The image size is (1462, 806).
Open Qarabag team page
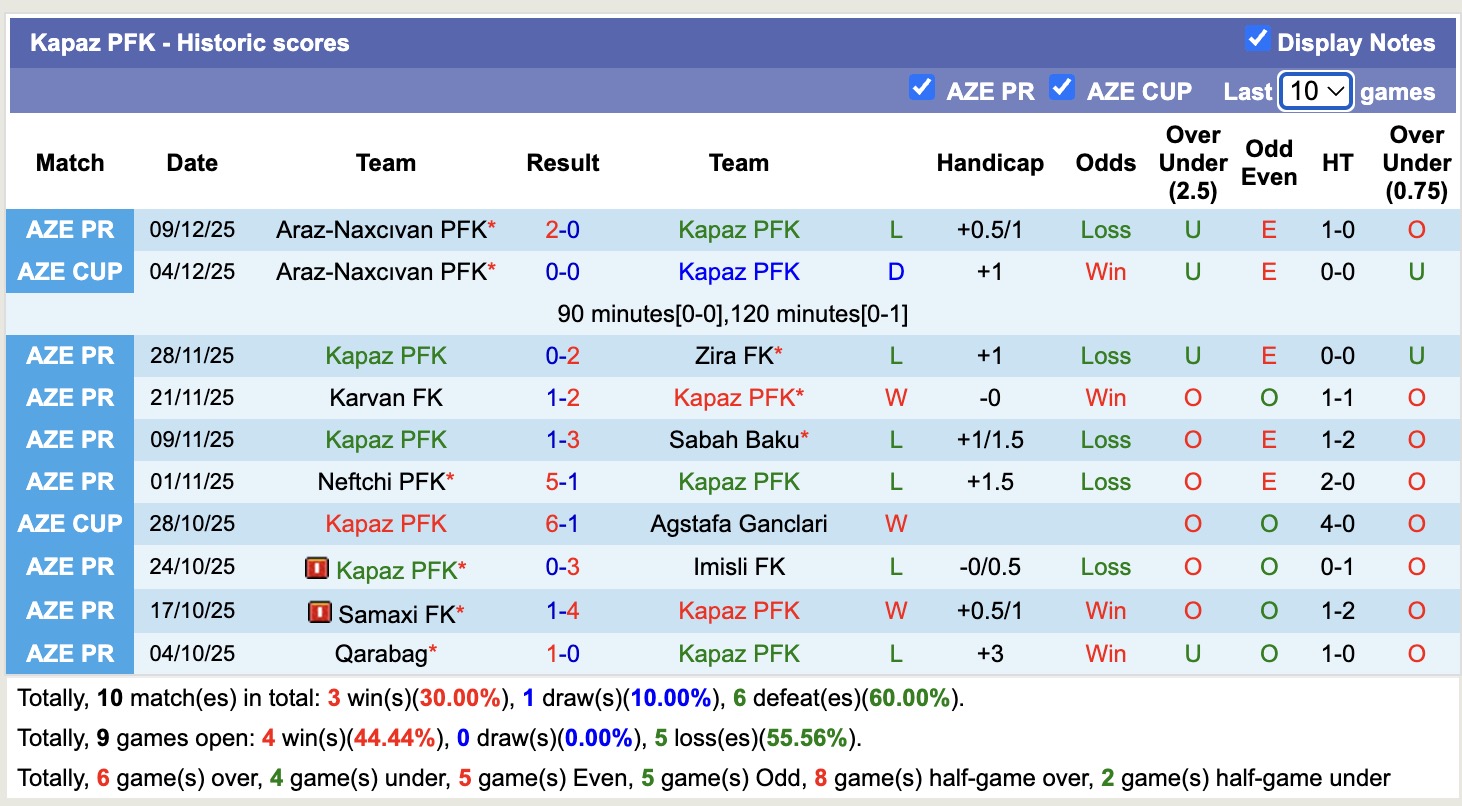[x=381, y=654]
